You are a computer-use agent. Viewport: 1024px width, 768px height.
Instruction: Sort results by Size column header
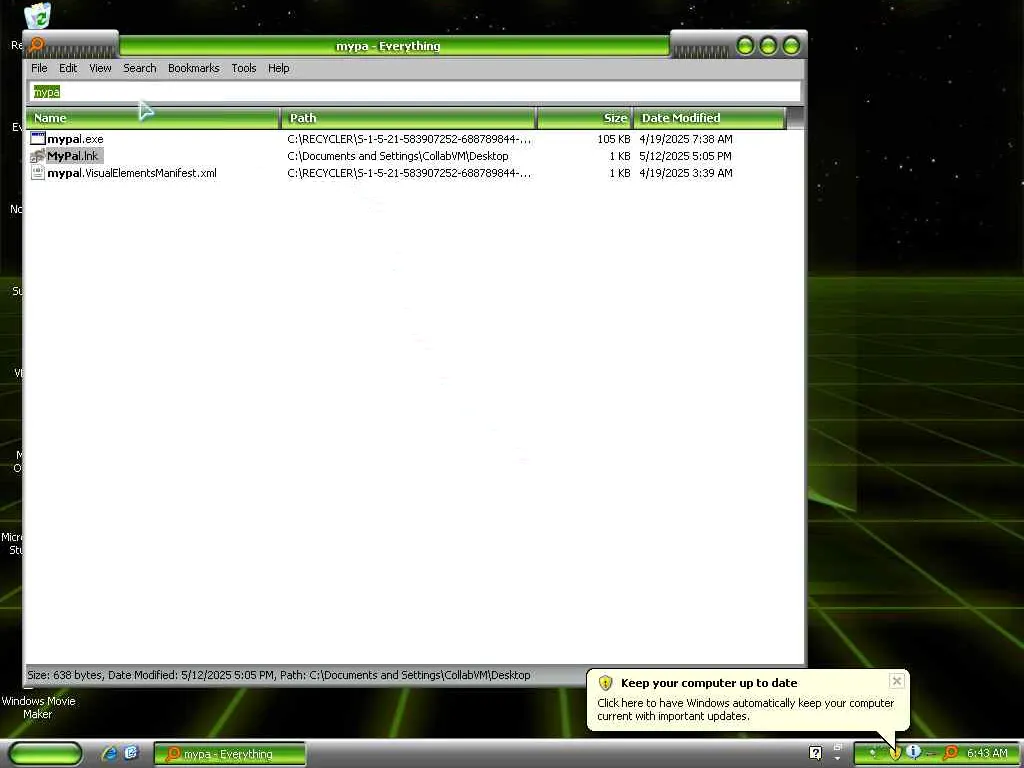[585, 118]
